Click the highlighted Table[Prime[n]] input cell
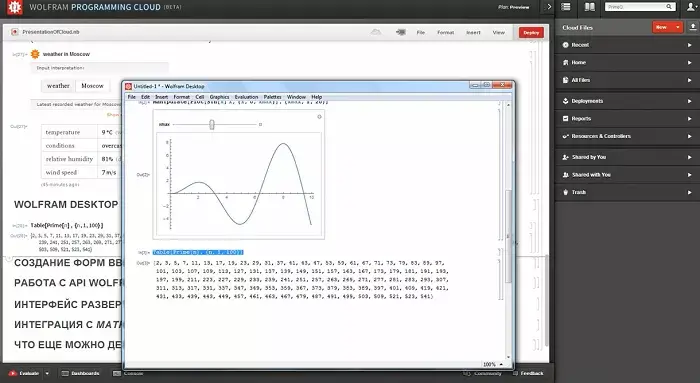 point(198,252)
